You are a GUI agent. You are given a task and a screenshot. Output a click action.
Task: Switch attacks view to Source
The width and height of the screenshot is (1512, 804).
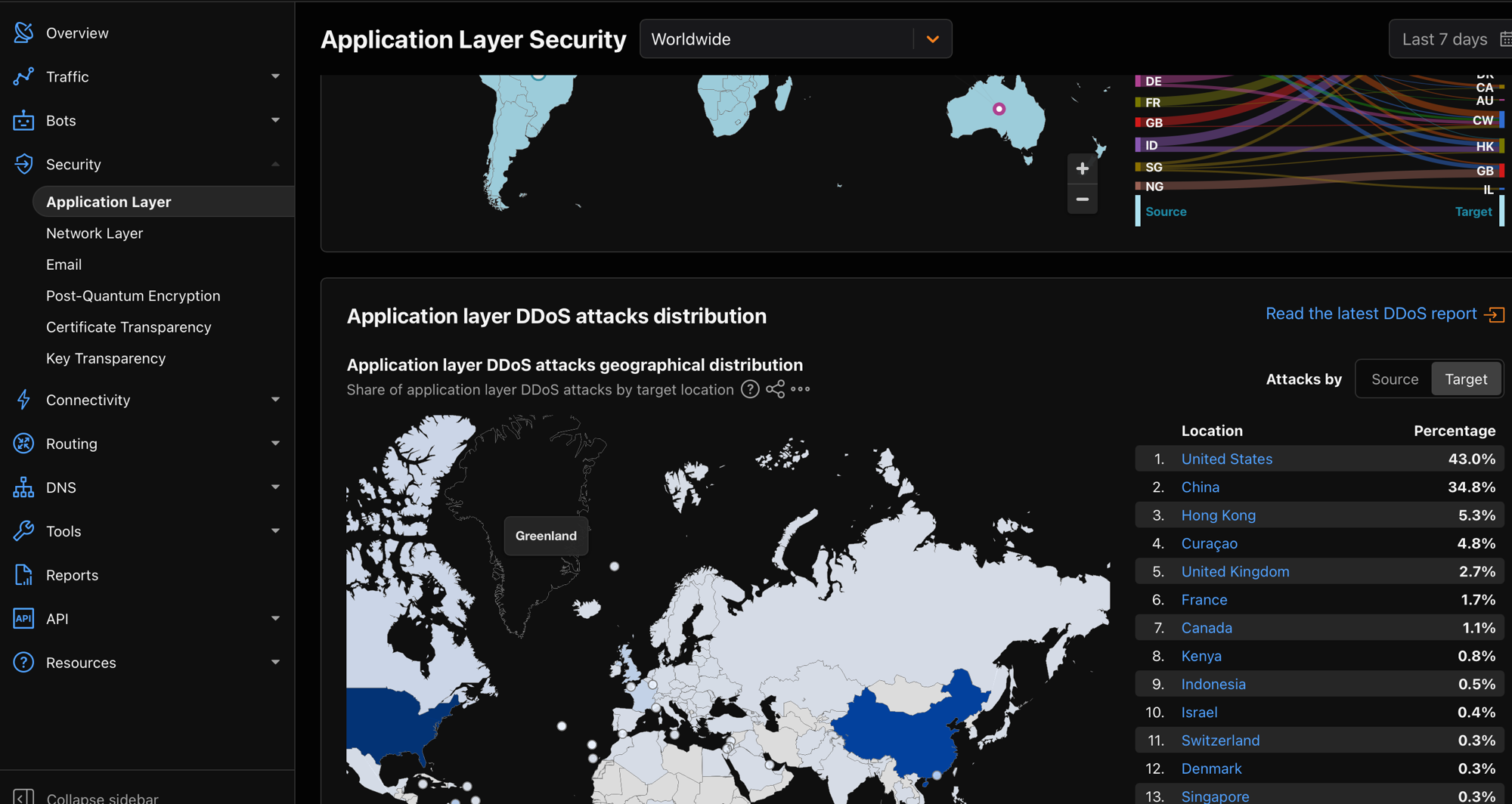1395,379
